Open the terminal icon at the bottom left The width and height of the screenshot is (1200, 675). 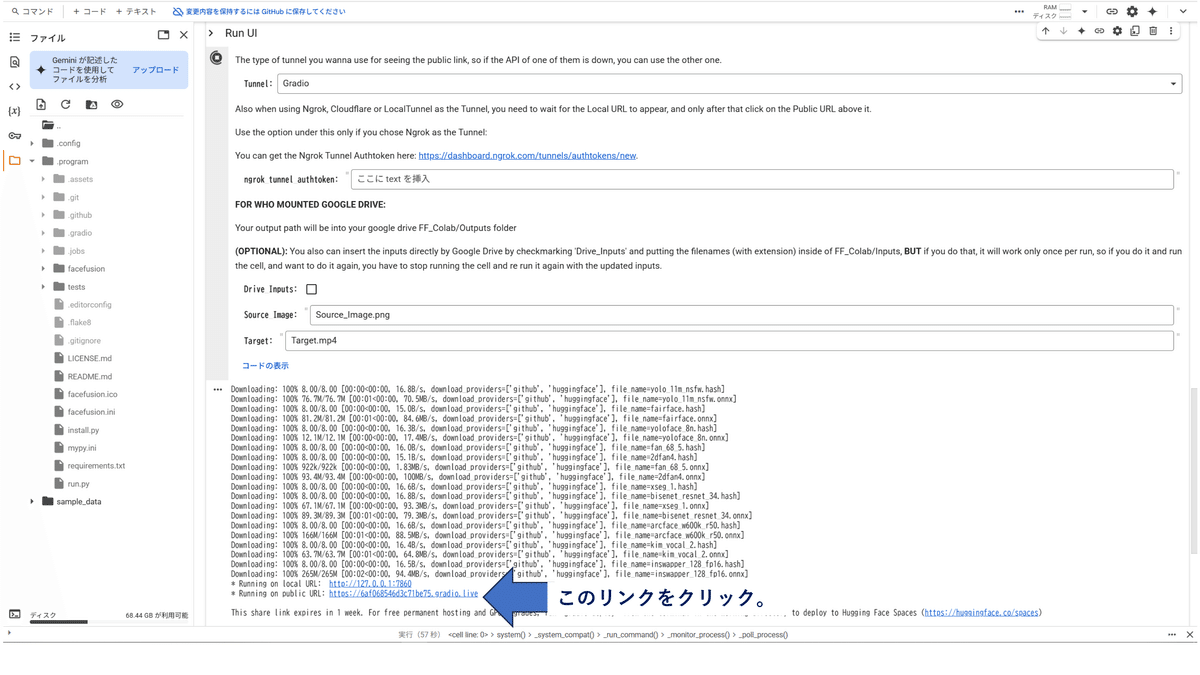14,614
